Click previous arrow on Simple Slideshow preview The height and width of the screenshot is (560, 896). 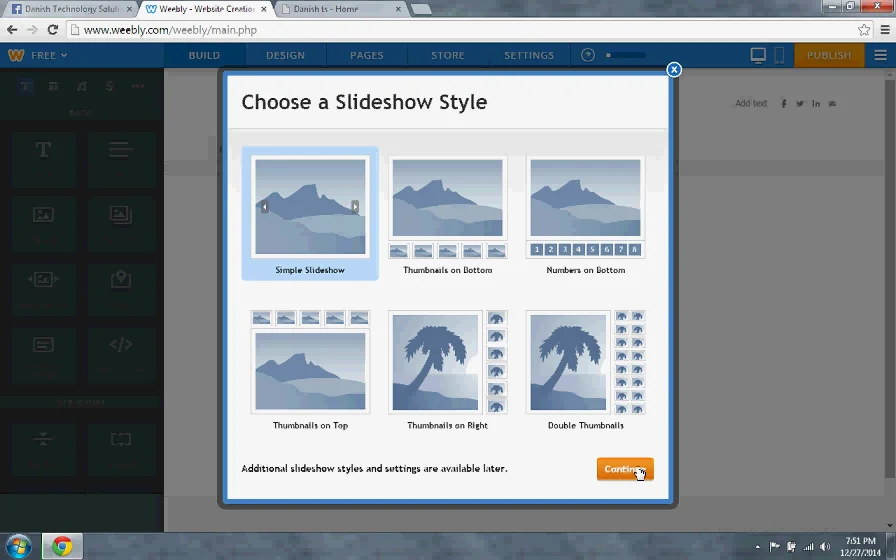point(265,206)
